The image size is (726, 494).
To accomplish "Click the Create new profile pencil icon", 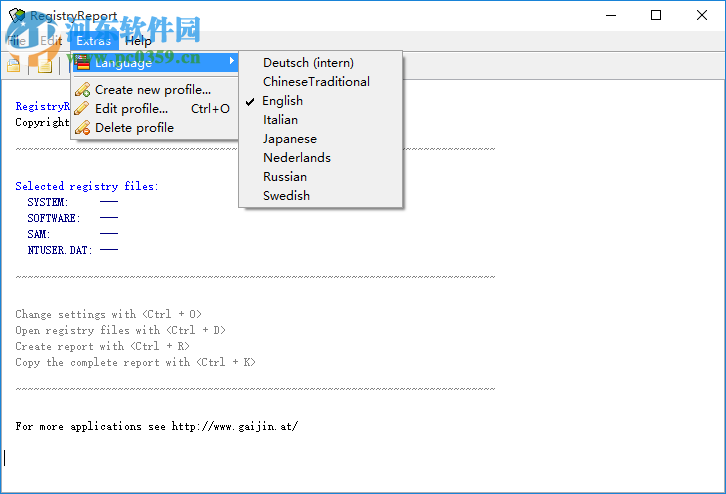I will point(82,89).
